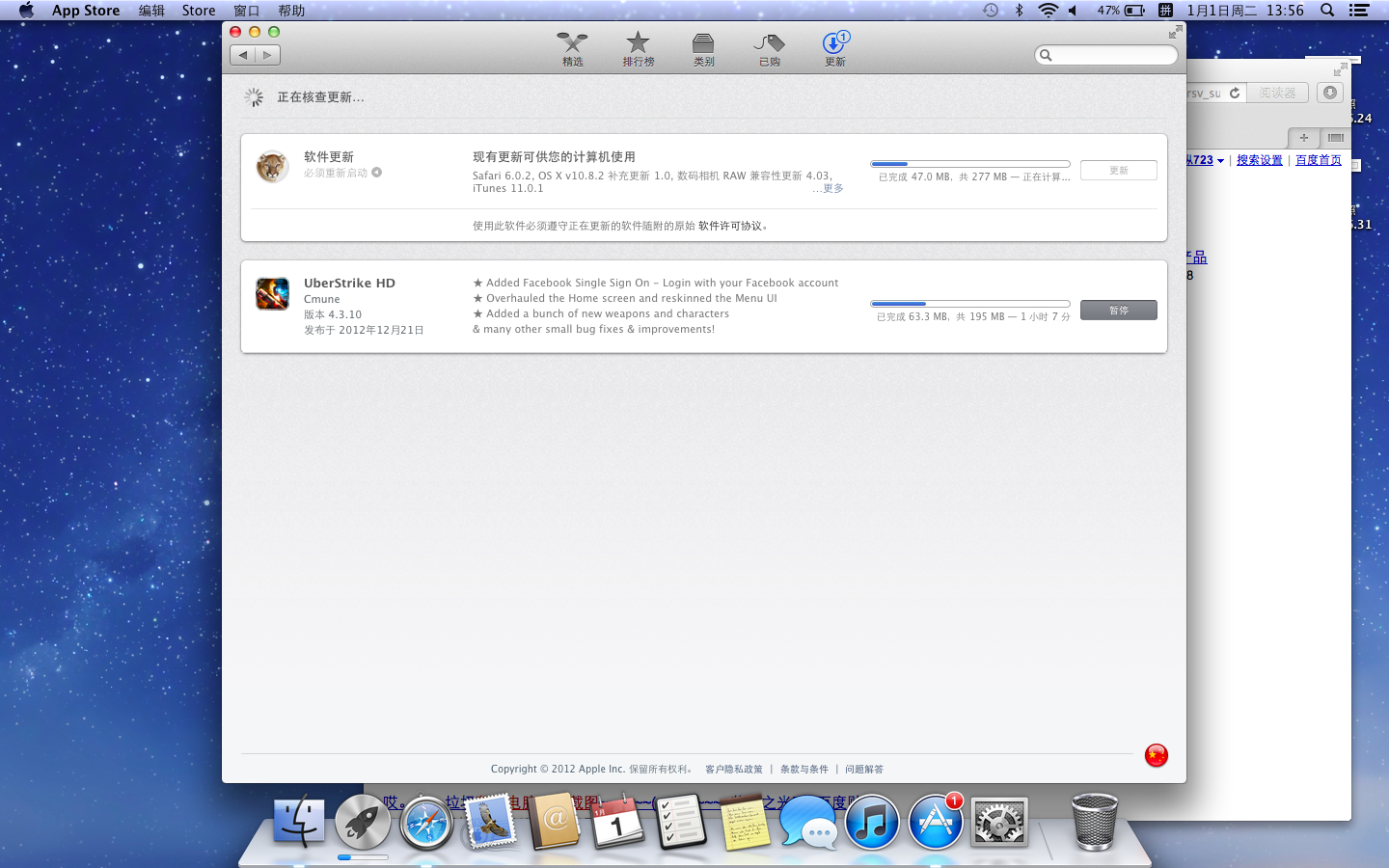Screen dimensions: 1389x868
Task: Open iTunes from the Dock
Action: (x=871, y=823)
